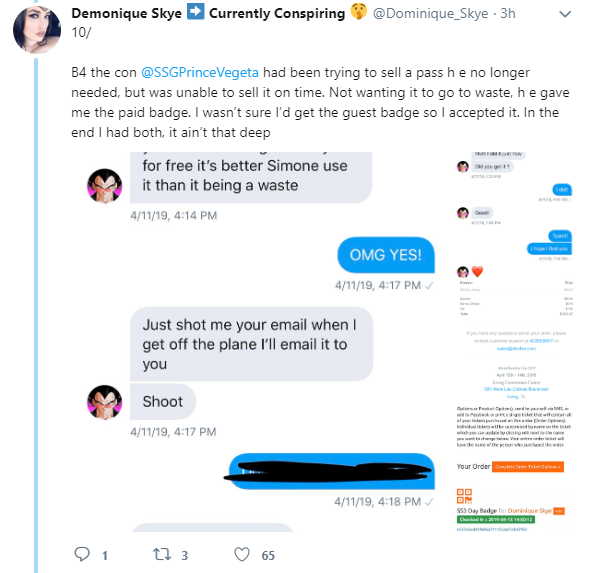
Task: Click the Vegeta avatar beside the 4:14 PM message
Action: [105, 186]
